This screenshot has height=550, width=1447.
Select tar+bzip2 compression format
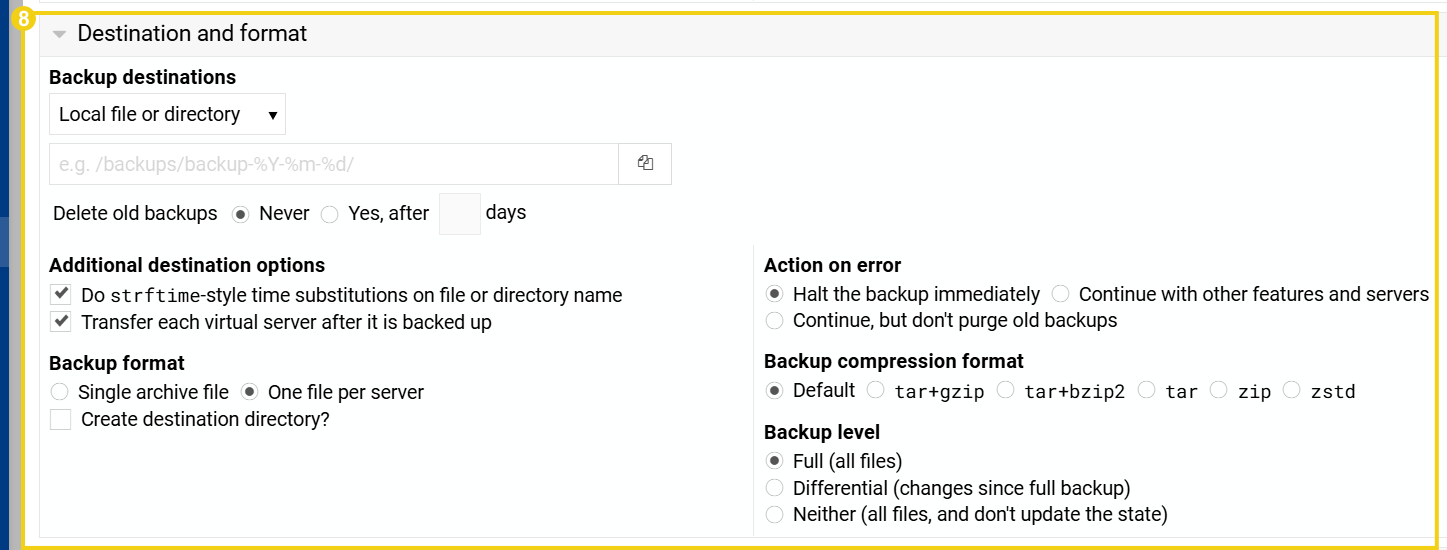pos(1006,390)
